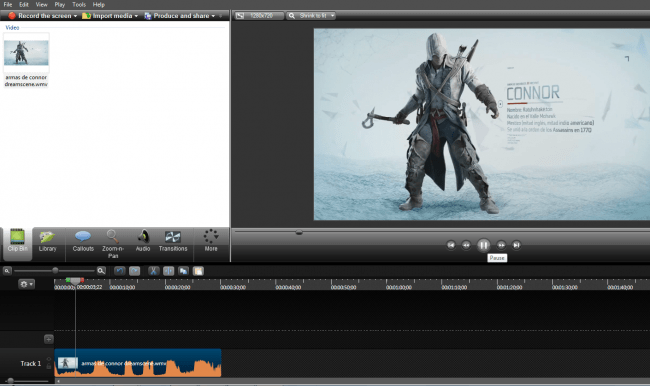650x386 pixels.
Task: Open the More tools tab
Action: [211, 241]
